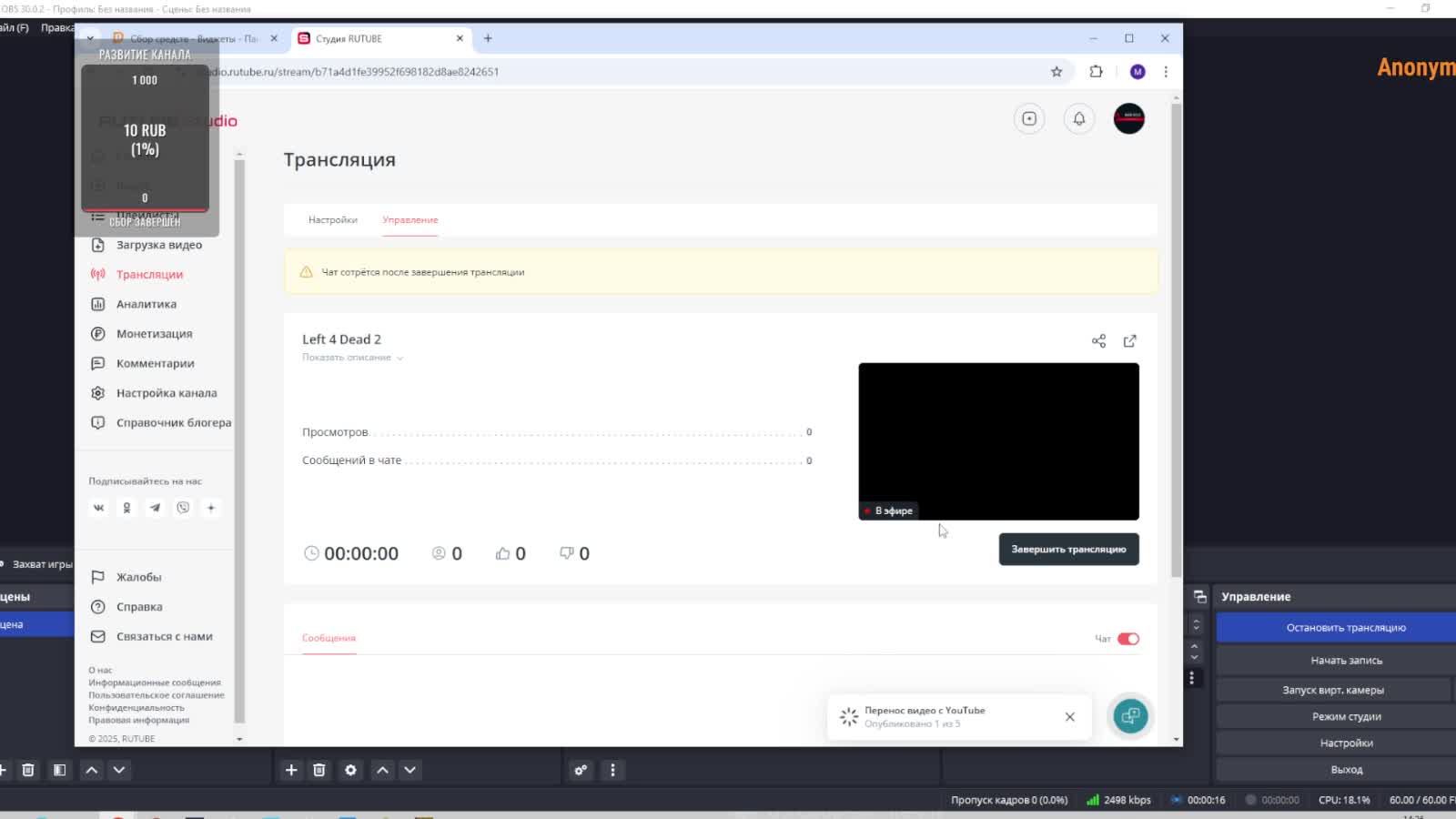Close the Студия RUTUBE browser tab

click(460, 38)
